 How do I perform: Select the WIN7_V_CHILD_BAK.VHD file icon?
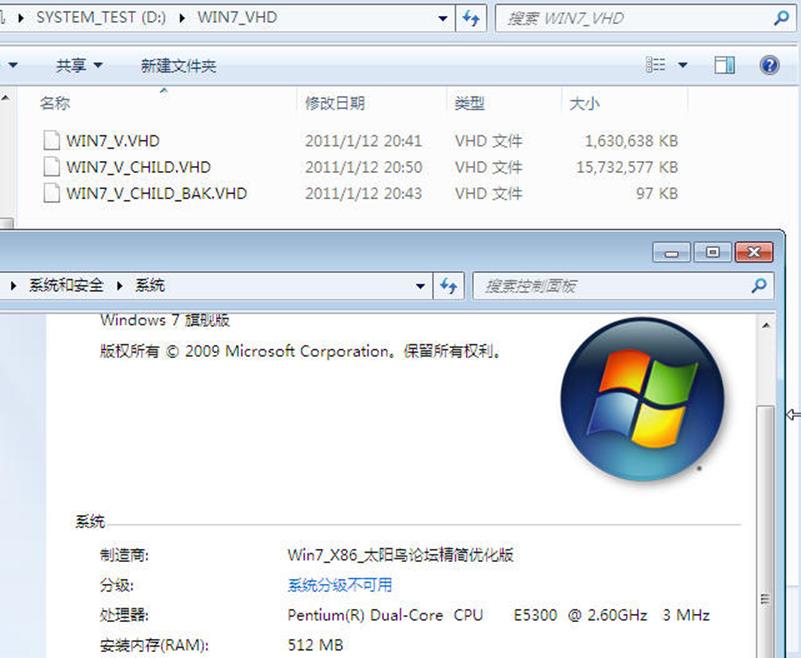pos(51,194)
